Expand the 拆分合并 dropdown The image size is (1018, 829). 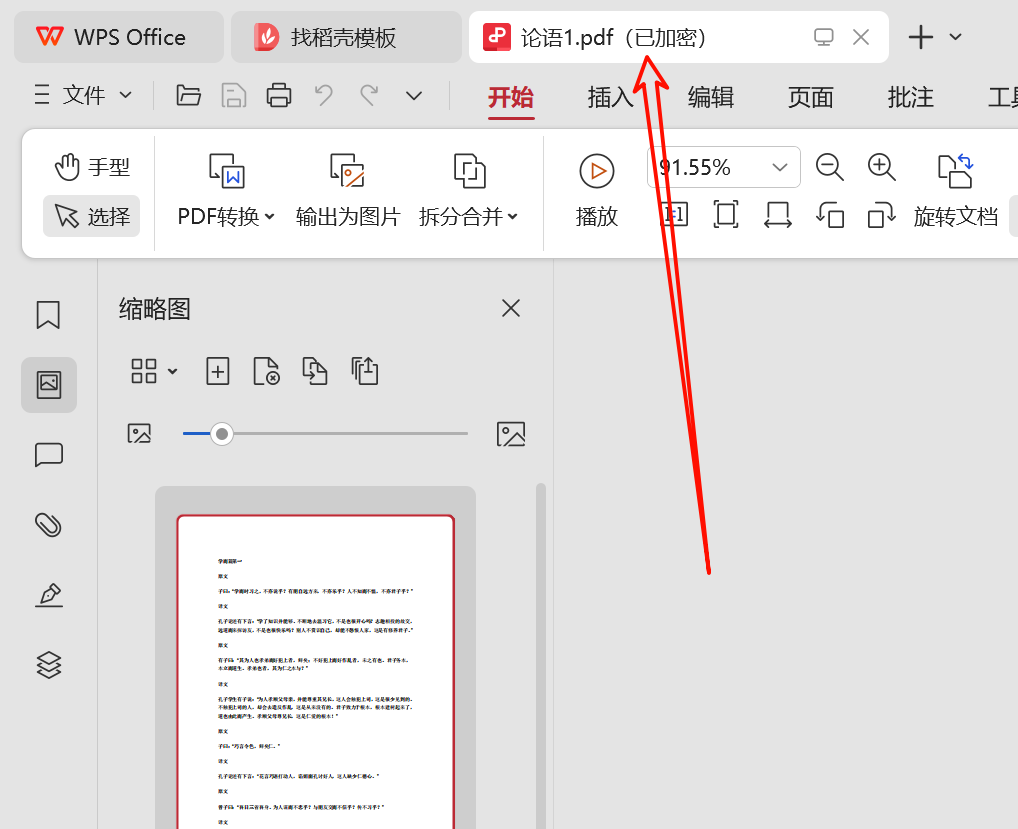tap(468, 216)
